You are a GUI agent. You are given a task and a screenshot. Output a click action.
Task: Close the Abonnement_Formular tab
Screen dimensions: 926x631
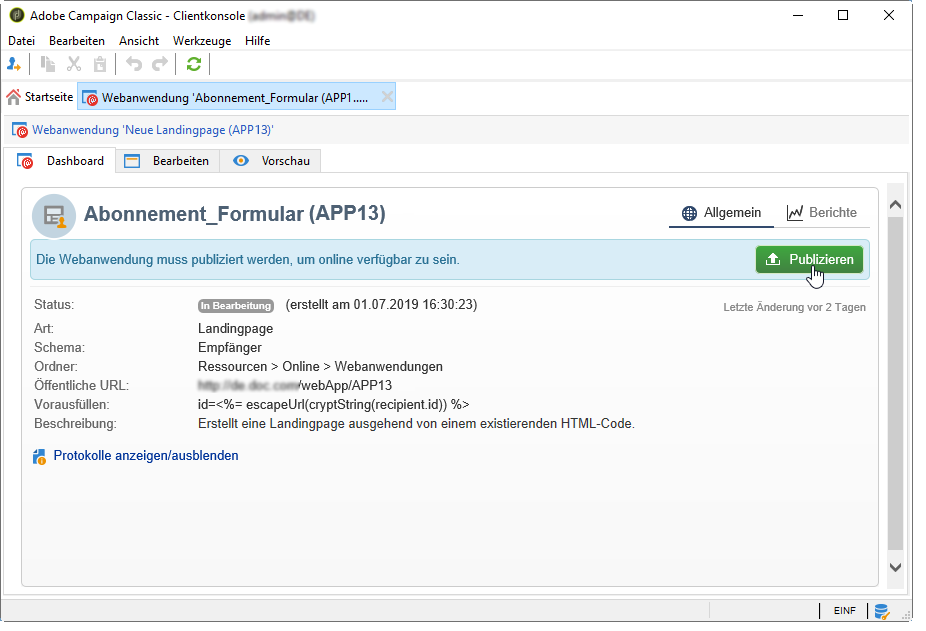[x=387, y=97]
